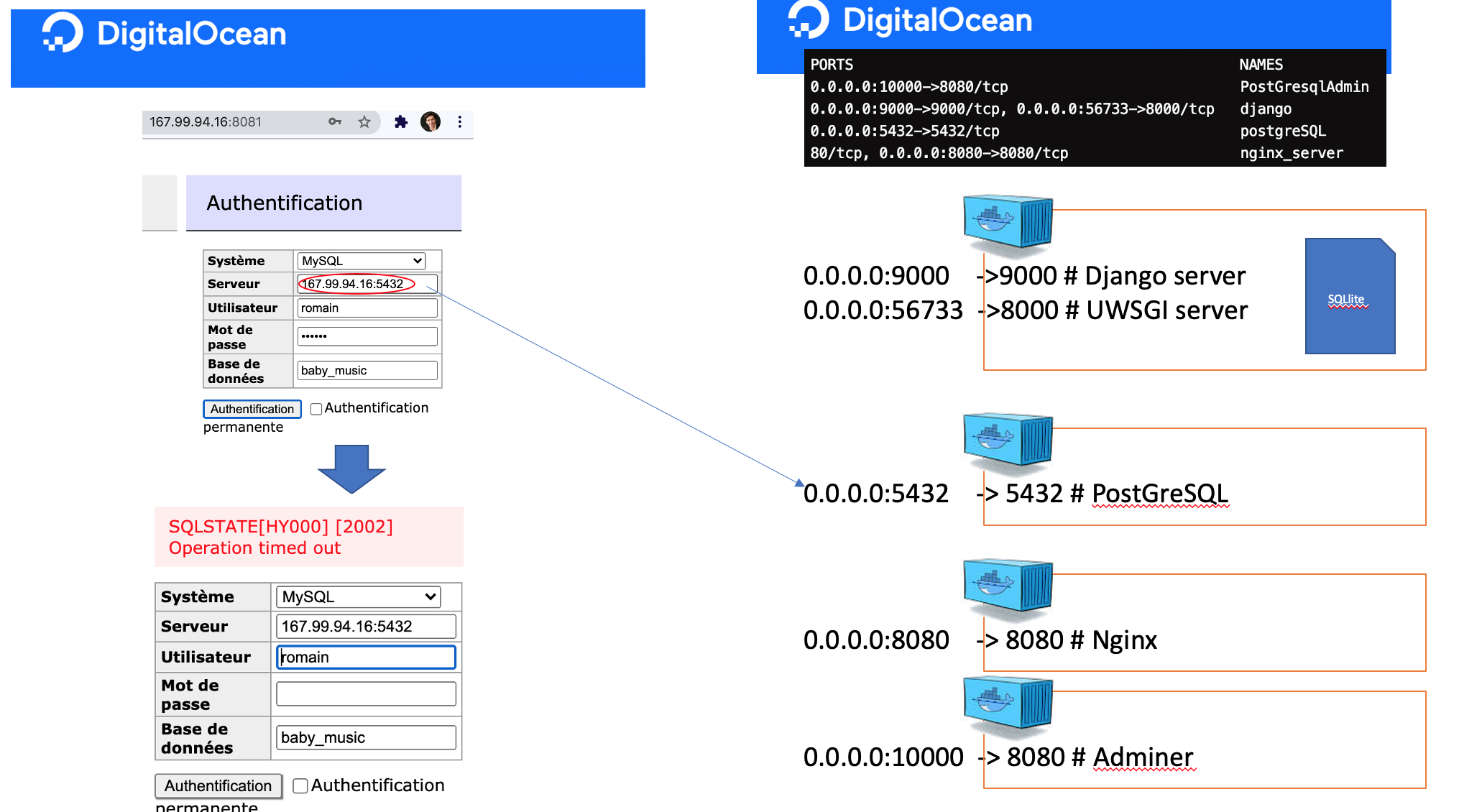Select the Docker container icon above Nginx
The height and width of the screenshot is (812, 1459).
tap(1008, 589)
